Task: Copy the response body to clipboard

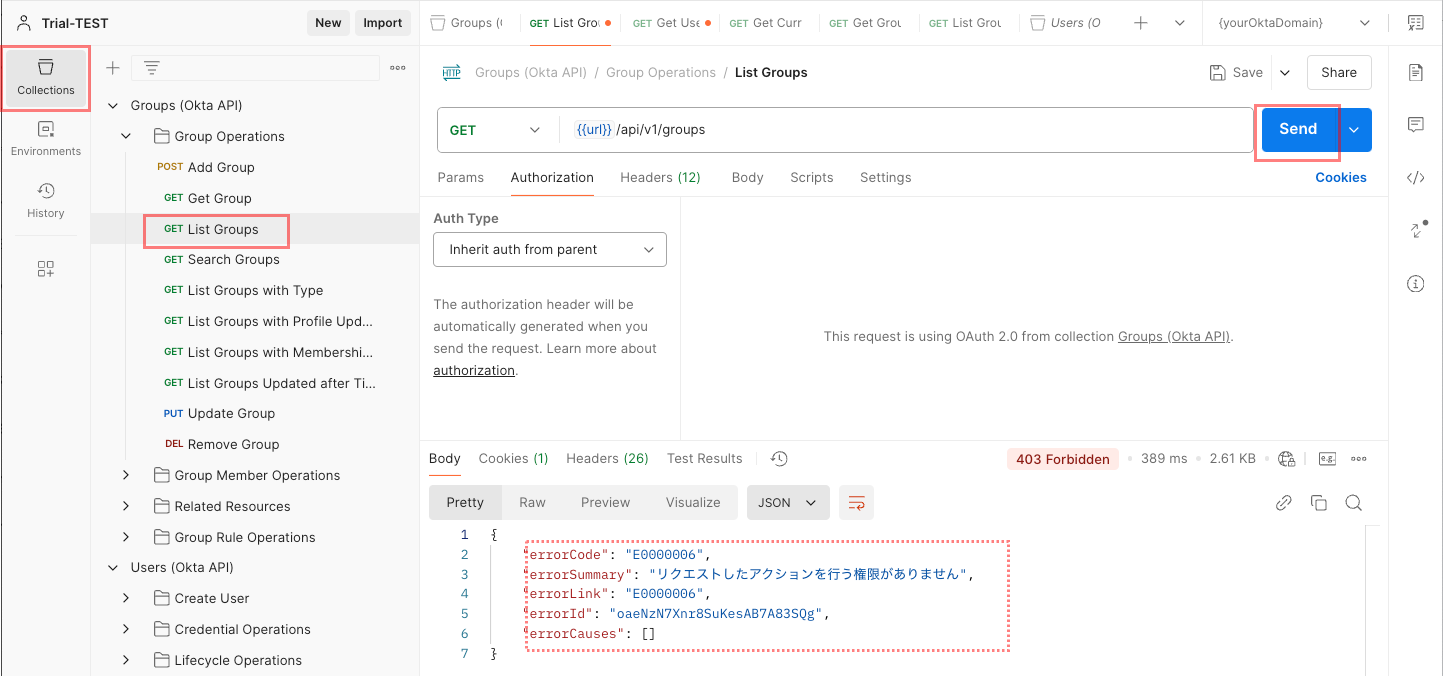Action: (x=1318, y=503)
